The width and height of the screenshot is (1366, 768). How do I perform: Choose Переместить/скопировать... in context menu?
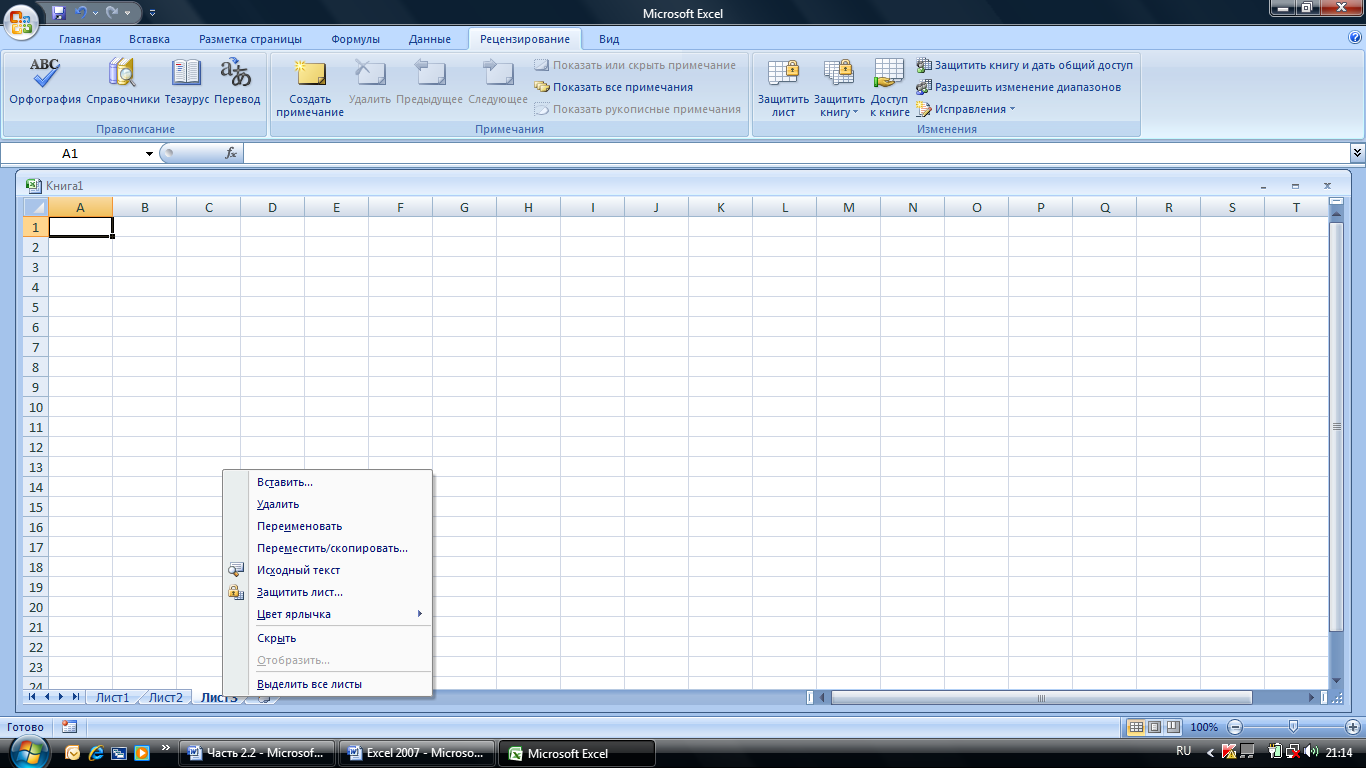327,548
